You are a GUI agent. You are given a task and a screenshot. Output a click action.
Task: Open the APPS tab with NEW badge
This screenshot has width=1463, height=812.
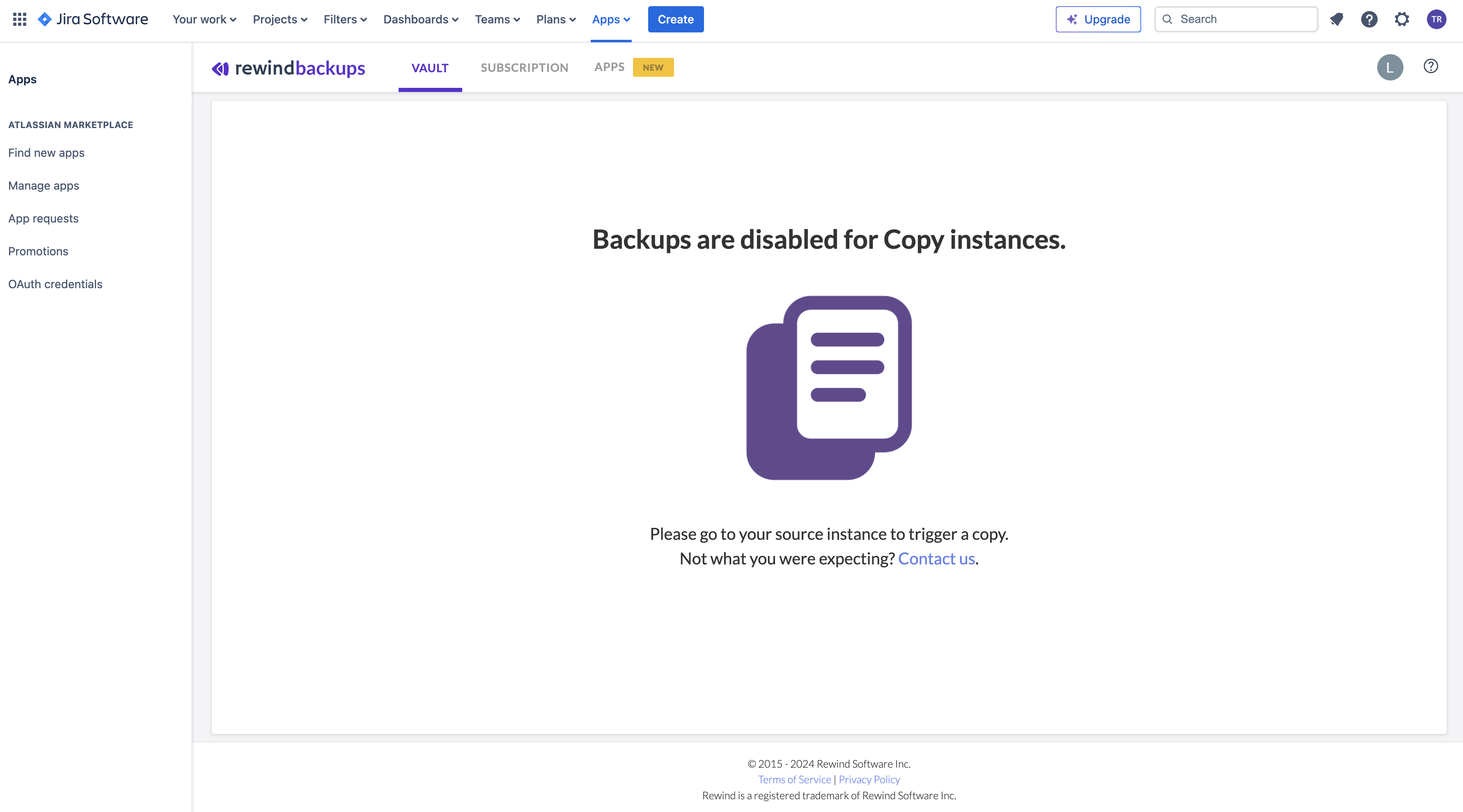tap(610, 67)
